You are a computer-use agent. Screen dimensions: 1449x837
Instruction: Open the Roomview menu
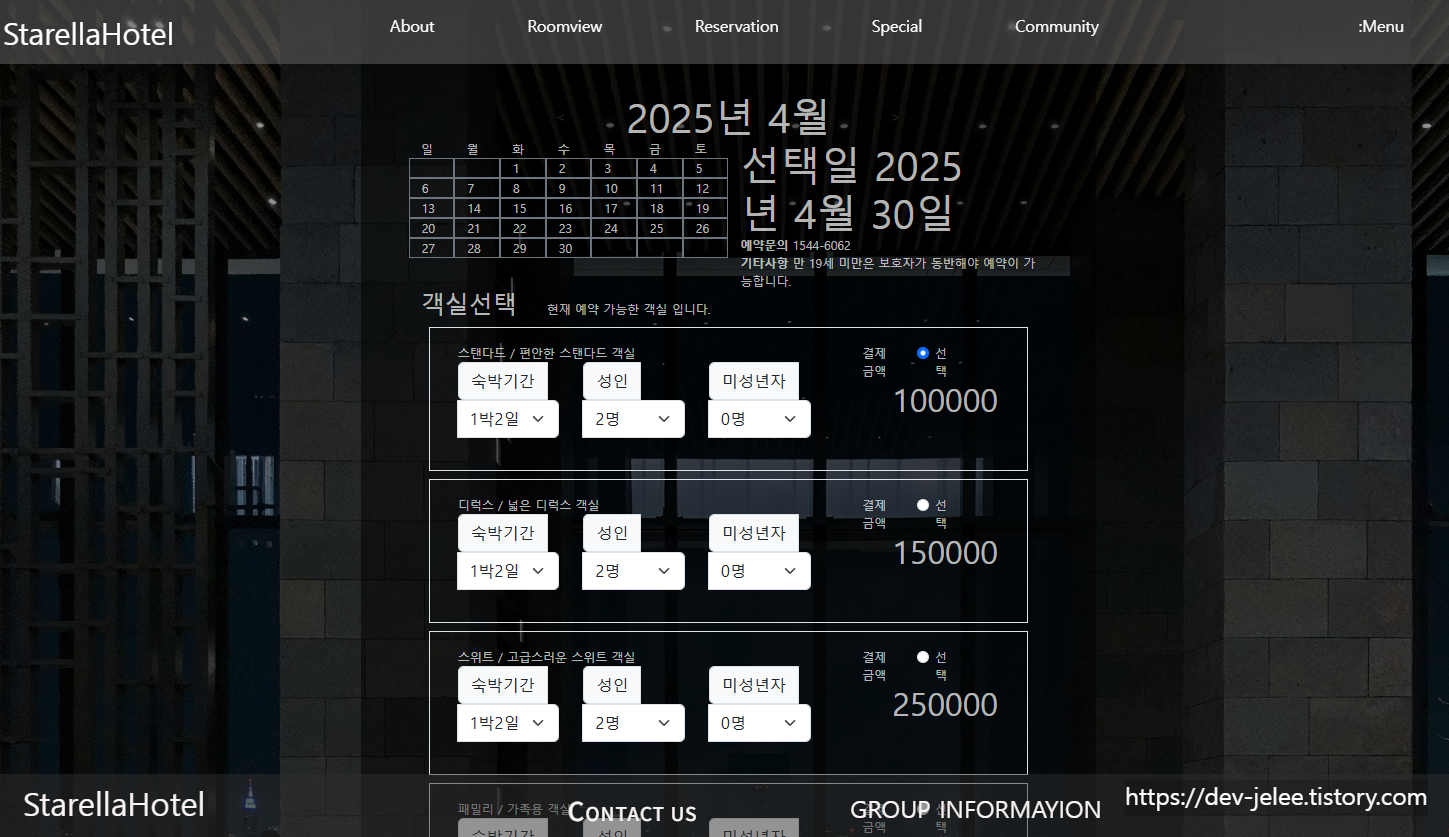tap(565, 27)
